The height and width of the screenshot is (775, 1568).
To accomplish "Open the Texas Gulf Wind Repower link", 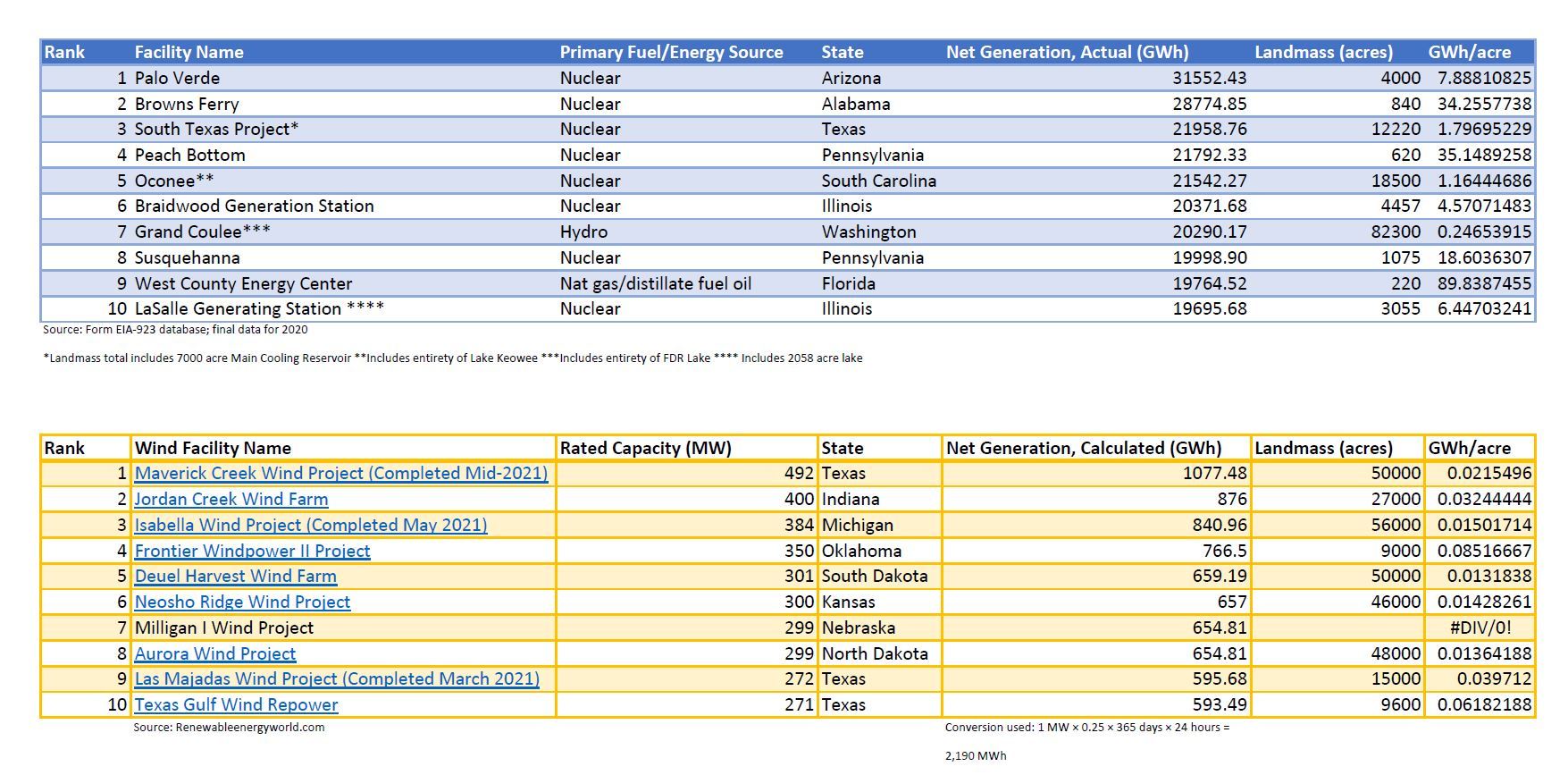I will click(x=236, y=705).
